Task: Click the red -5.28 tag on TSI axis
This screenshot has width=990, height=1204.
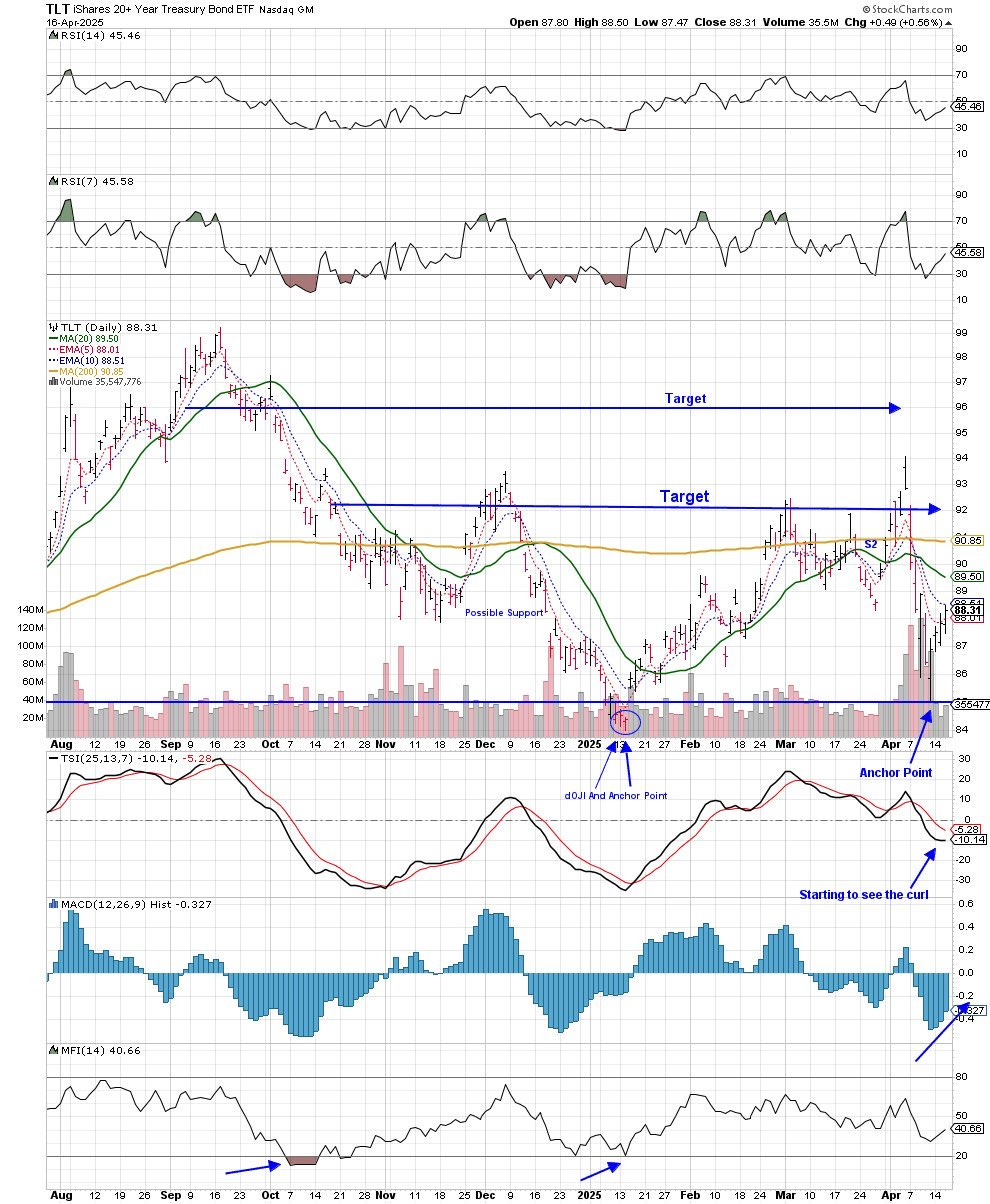Action: (x=968, y=828)
